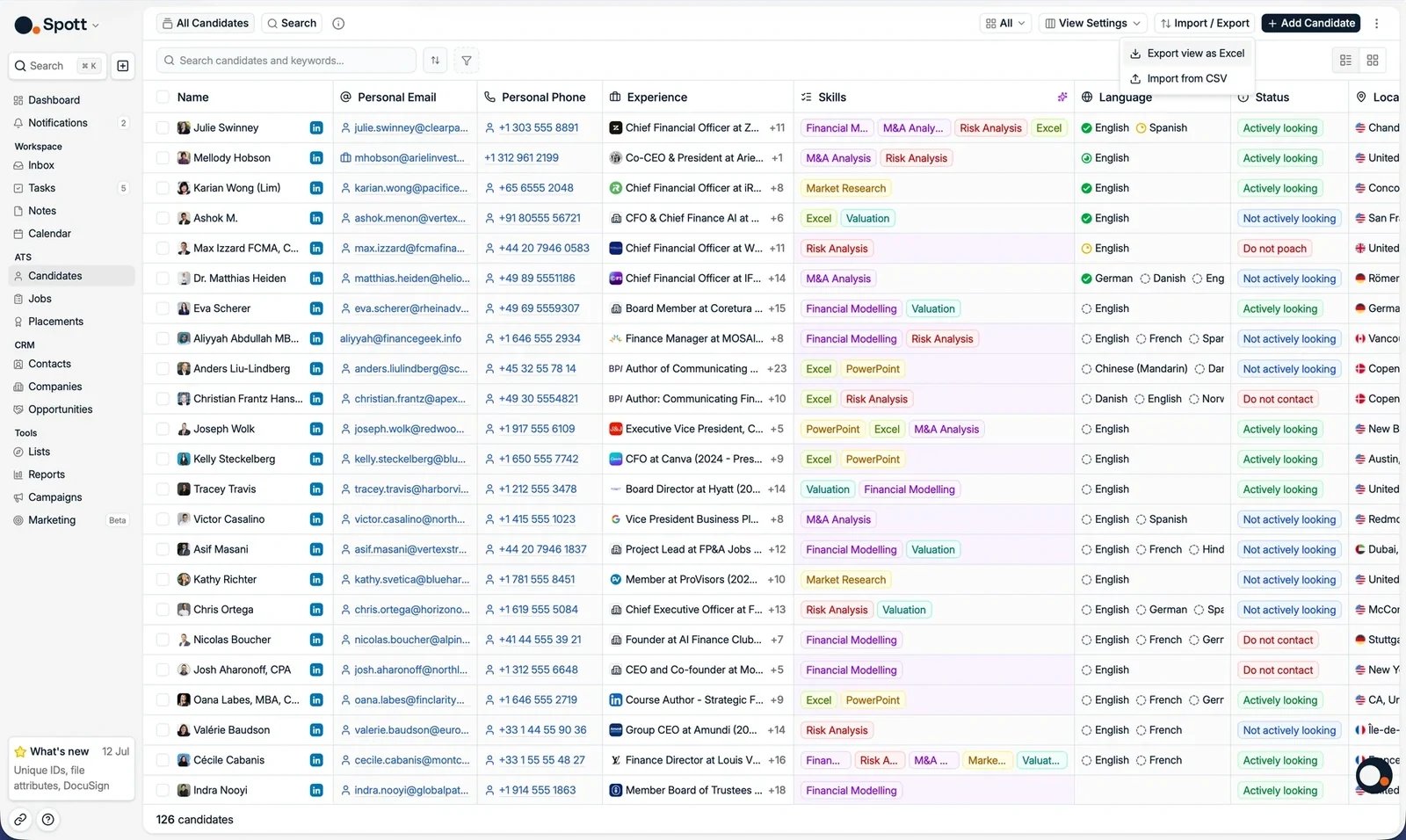Open Dashboard from the sidebar
Viewport: 1406px width, 840px height.
point(54,100)
